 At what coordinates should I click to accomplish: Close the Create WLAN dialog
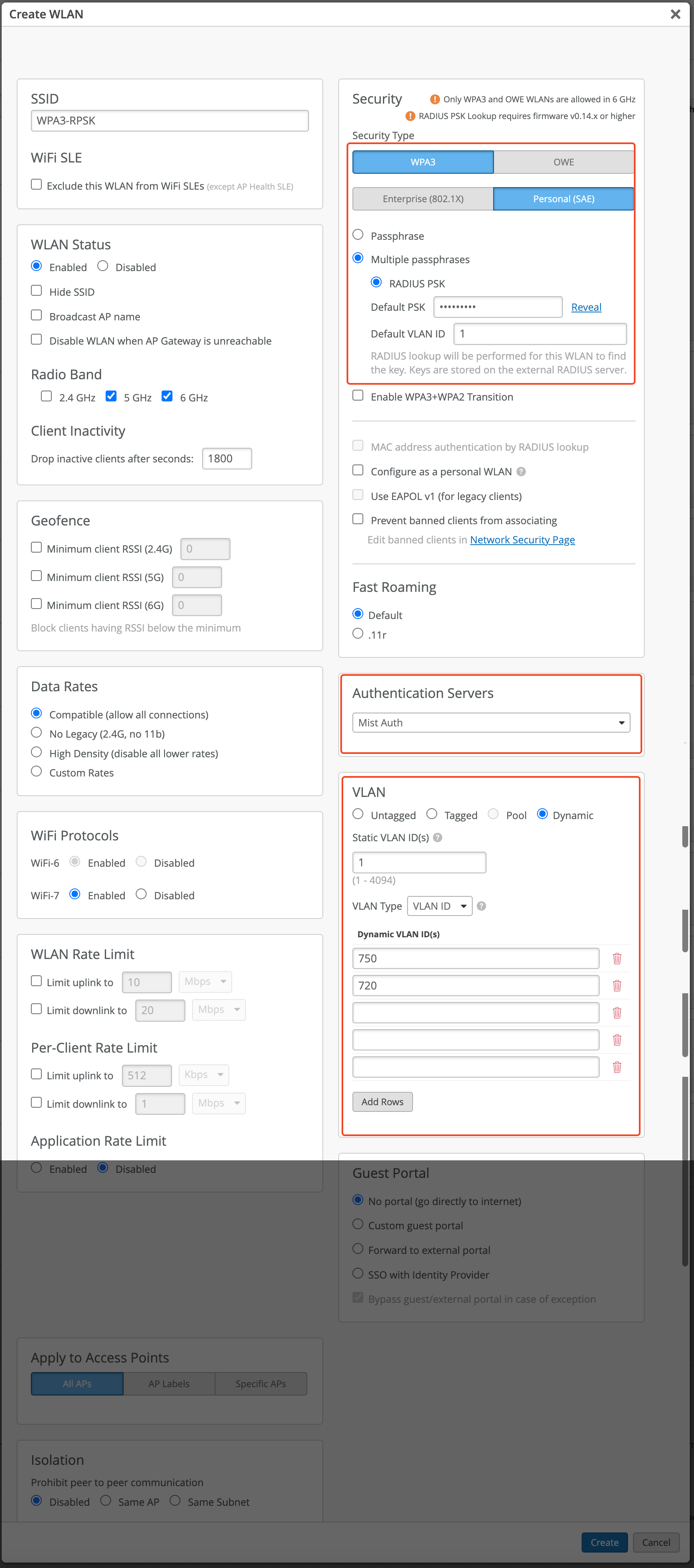click(x=675, y=14)
